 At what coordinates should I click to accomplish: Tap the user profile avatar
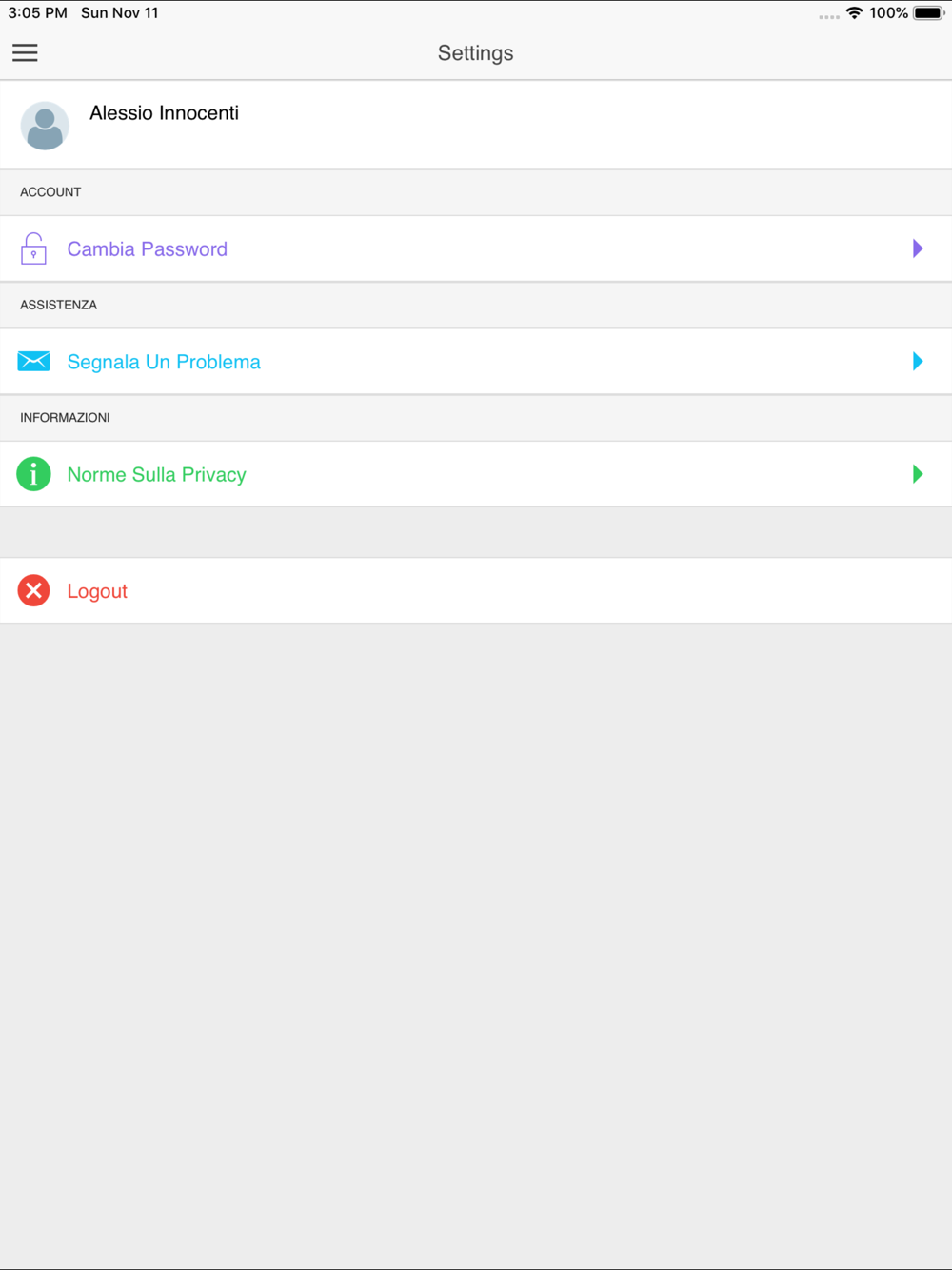pos(45,126)
